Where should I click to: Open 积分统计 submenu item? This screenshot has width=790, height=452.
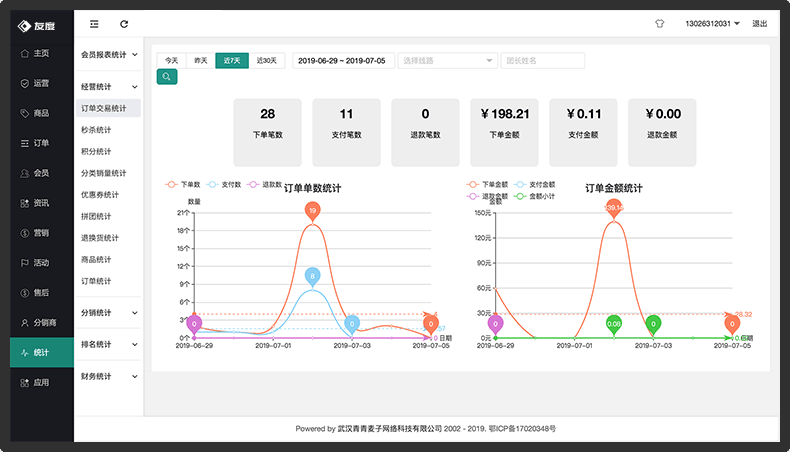(108, 152)
